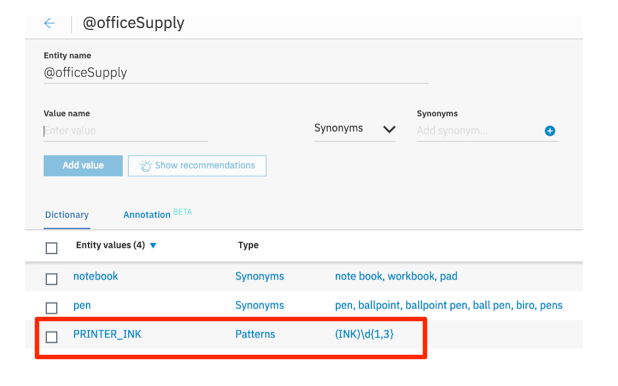Viewport: 618px width, 386px height.
Task: Click the Add value button
Action: click(83, 166)
